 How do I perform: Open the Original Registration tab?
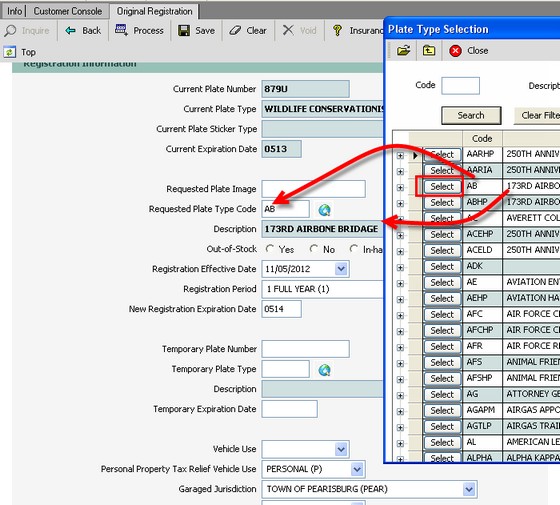coord(155,11)
